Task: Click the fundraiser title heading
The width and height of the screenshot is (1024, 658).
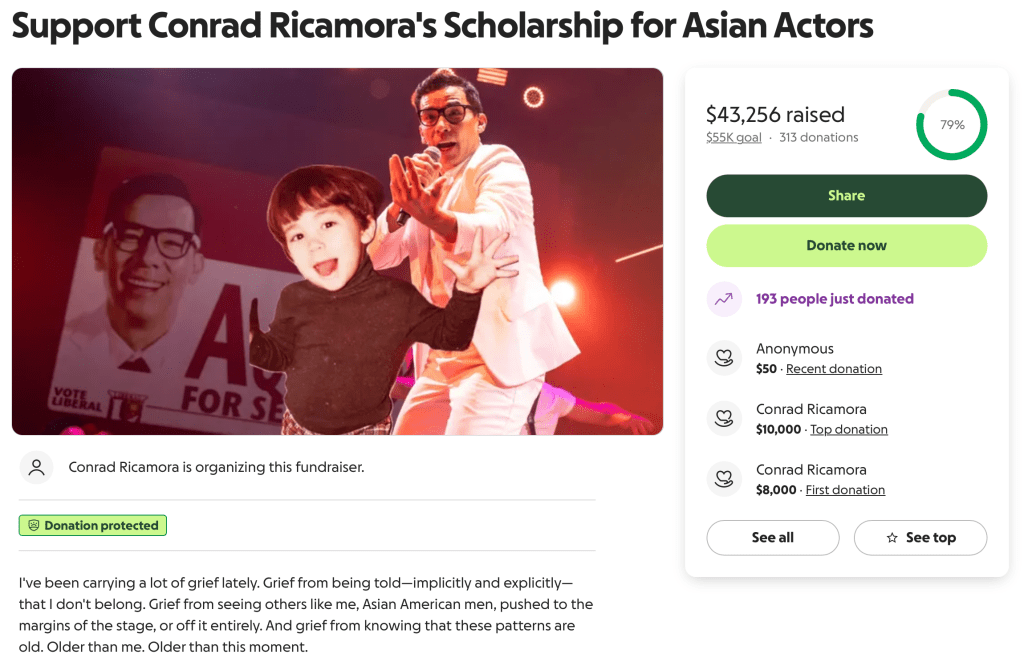Action: click(443, 26)
